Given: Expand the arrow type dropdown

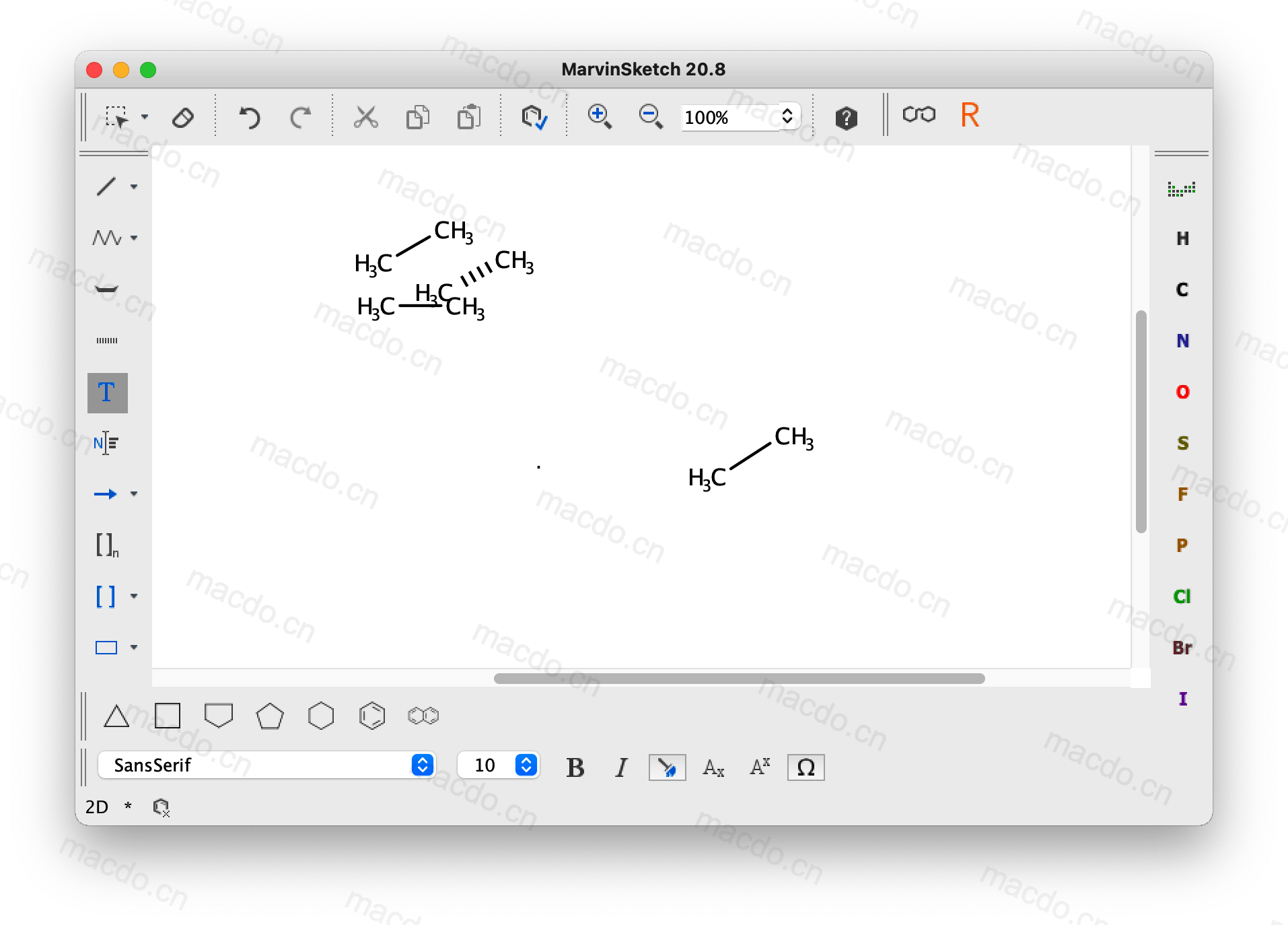Looking at the screenshot, I should pos(134,494).
